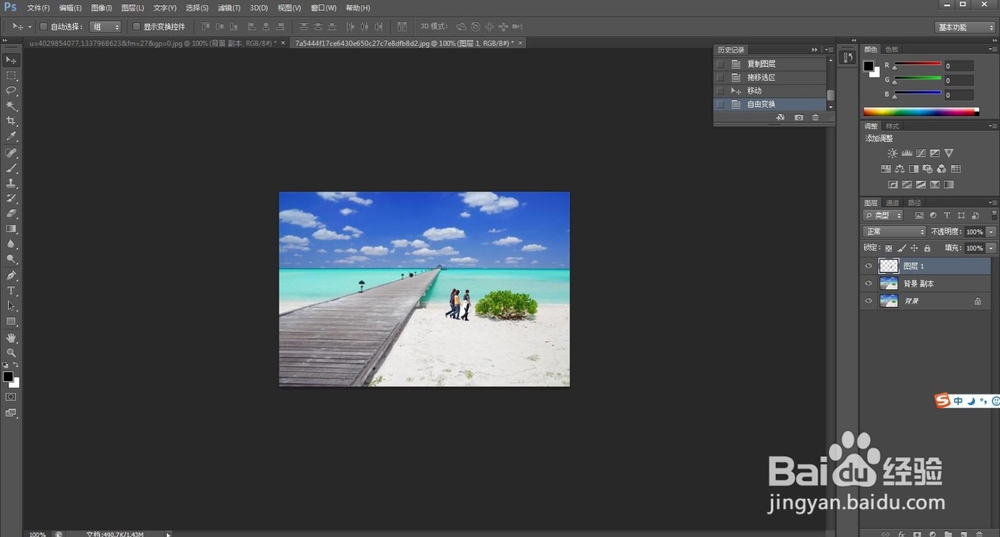The height and width of the screenshot is (537, 1000).
Task: Select the Gradient tool
Action: point(11,229)
